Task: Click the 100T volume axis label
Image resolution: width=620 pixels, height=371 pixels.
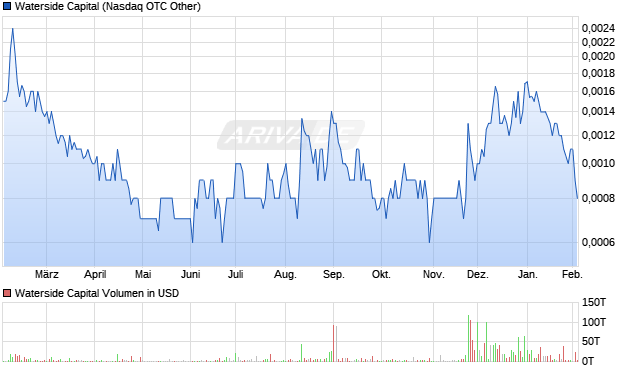Action: point(594,322)
